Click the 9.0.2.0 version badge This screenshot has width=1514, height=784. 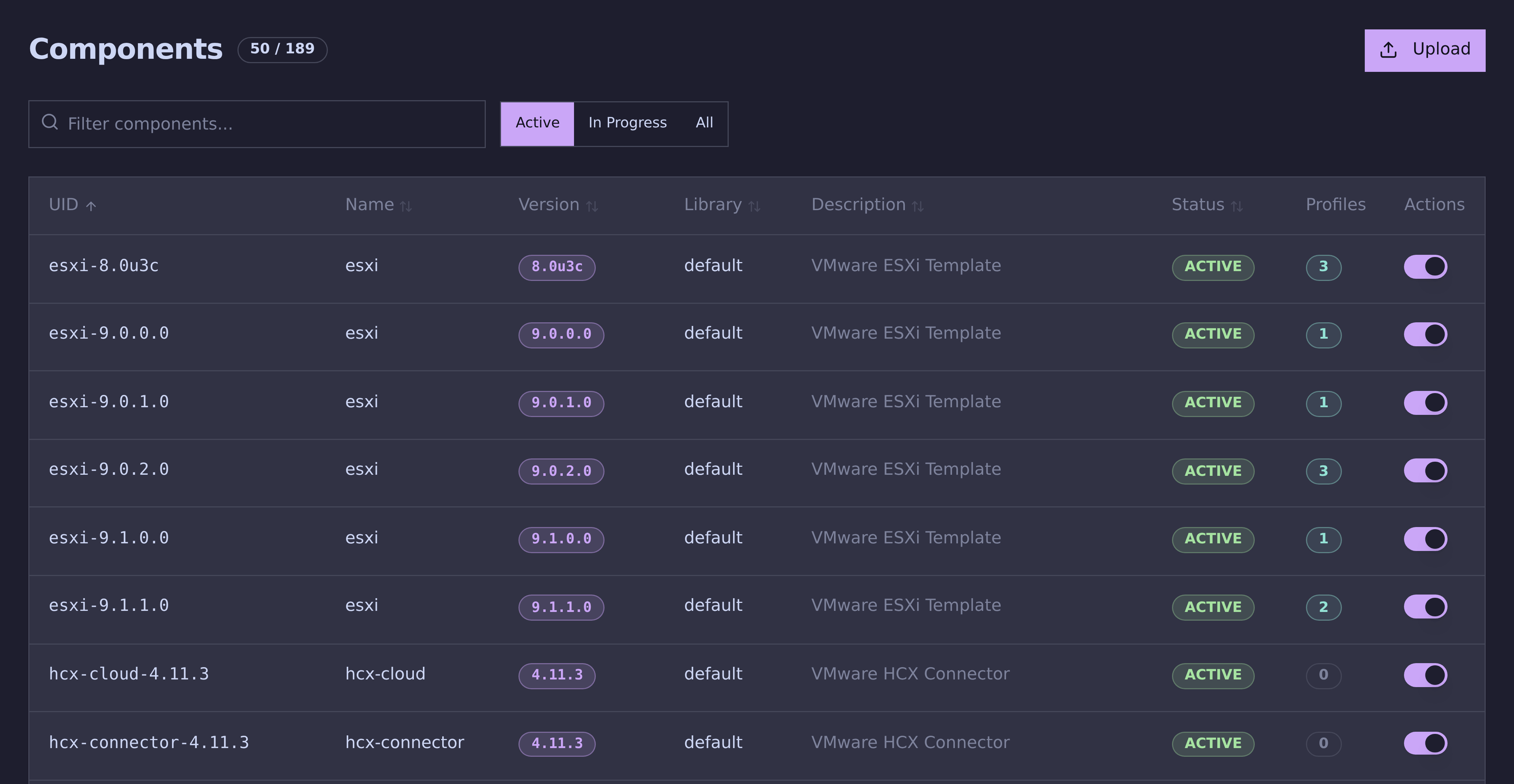(561, 471)
